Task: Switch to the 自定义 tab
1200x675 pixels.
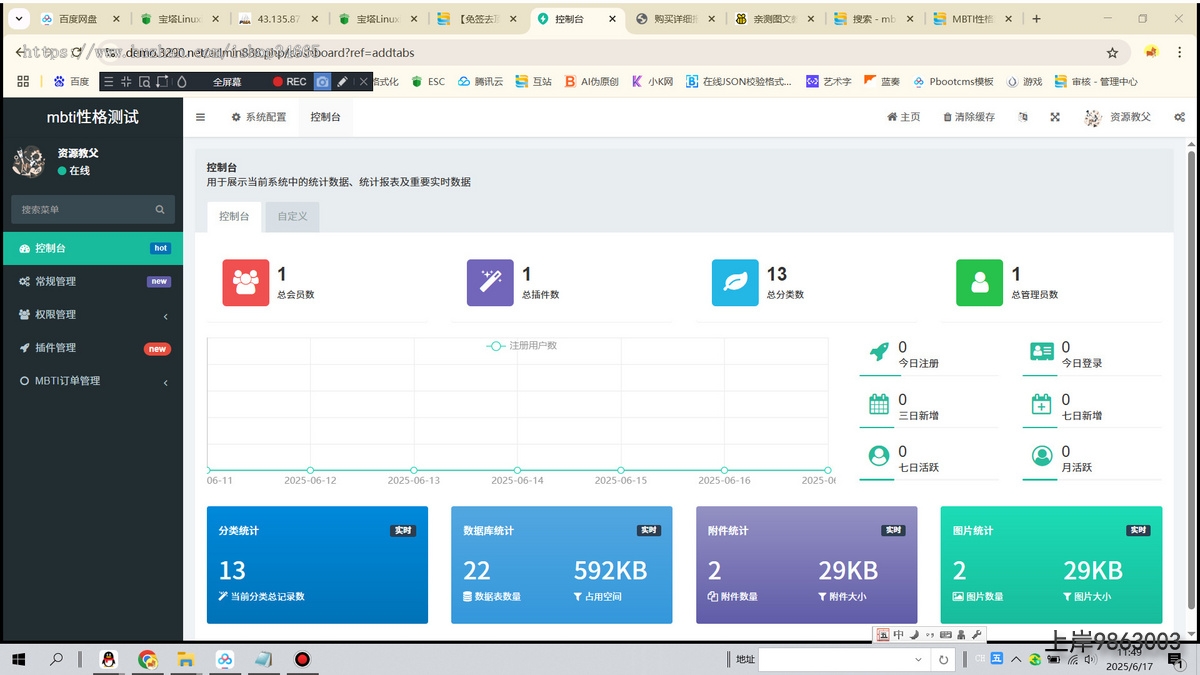Action: pos(292,216)
